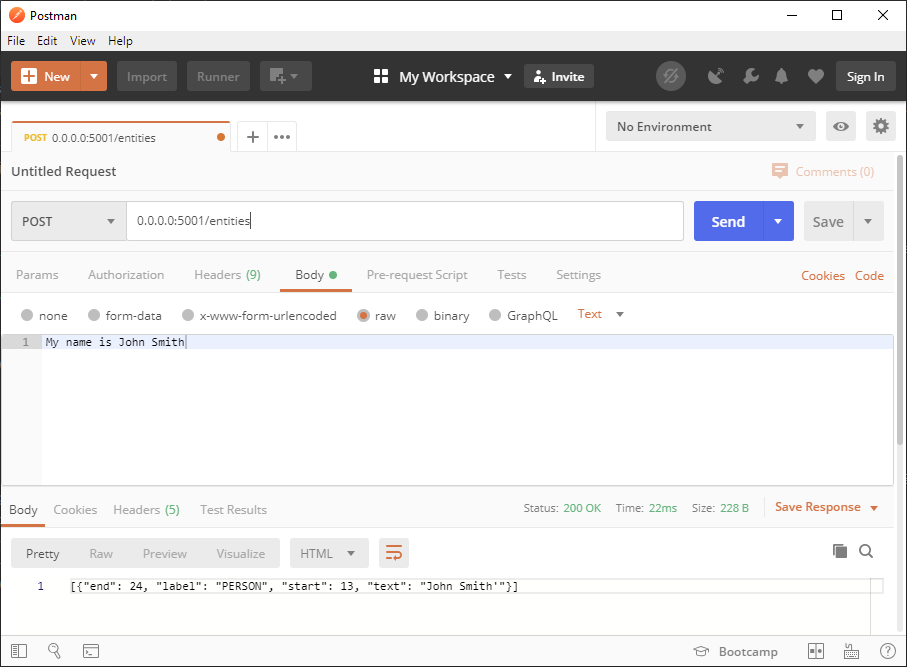
Task: Click the wrench settings icon in header
Action: [x=749, y=76]
